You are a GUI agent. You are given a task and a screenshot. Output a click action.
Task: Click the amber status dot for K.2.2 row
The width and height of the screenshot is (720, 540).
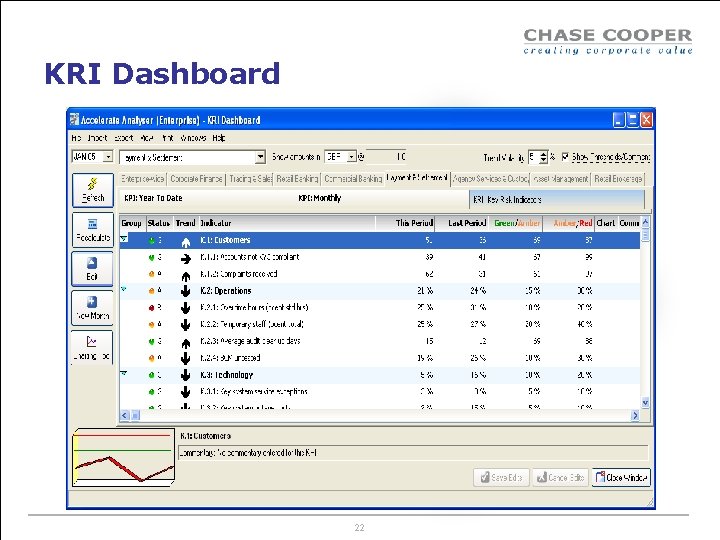(x=152, y=325)
